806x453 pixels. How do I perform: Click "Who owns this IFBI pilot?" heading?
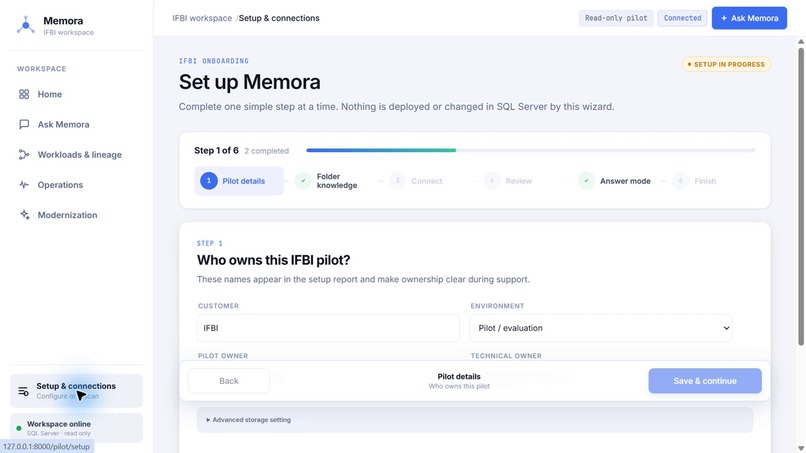pyautogui.click(x=273, y=260)
